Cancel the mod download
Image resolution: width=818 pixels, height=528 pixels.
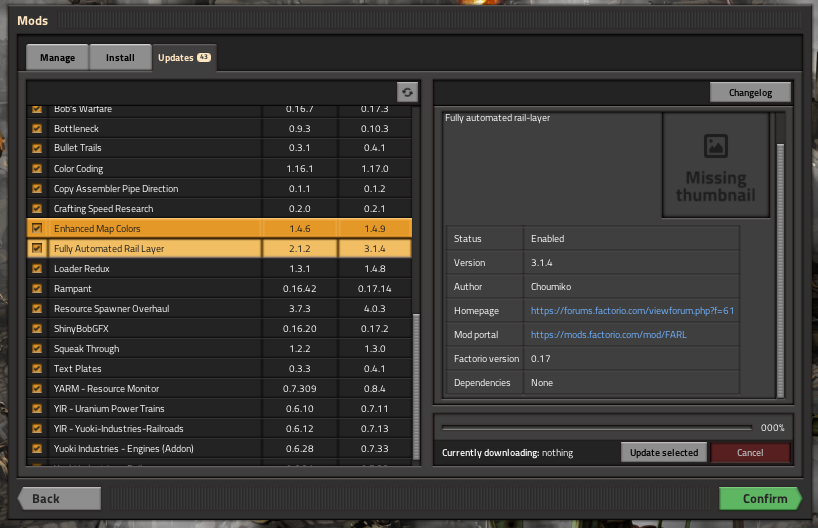pyautogui.click(x=750, y=452)
